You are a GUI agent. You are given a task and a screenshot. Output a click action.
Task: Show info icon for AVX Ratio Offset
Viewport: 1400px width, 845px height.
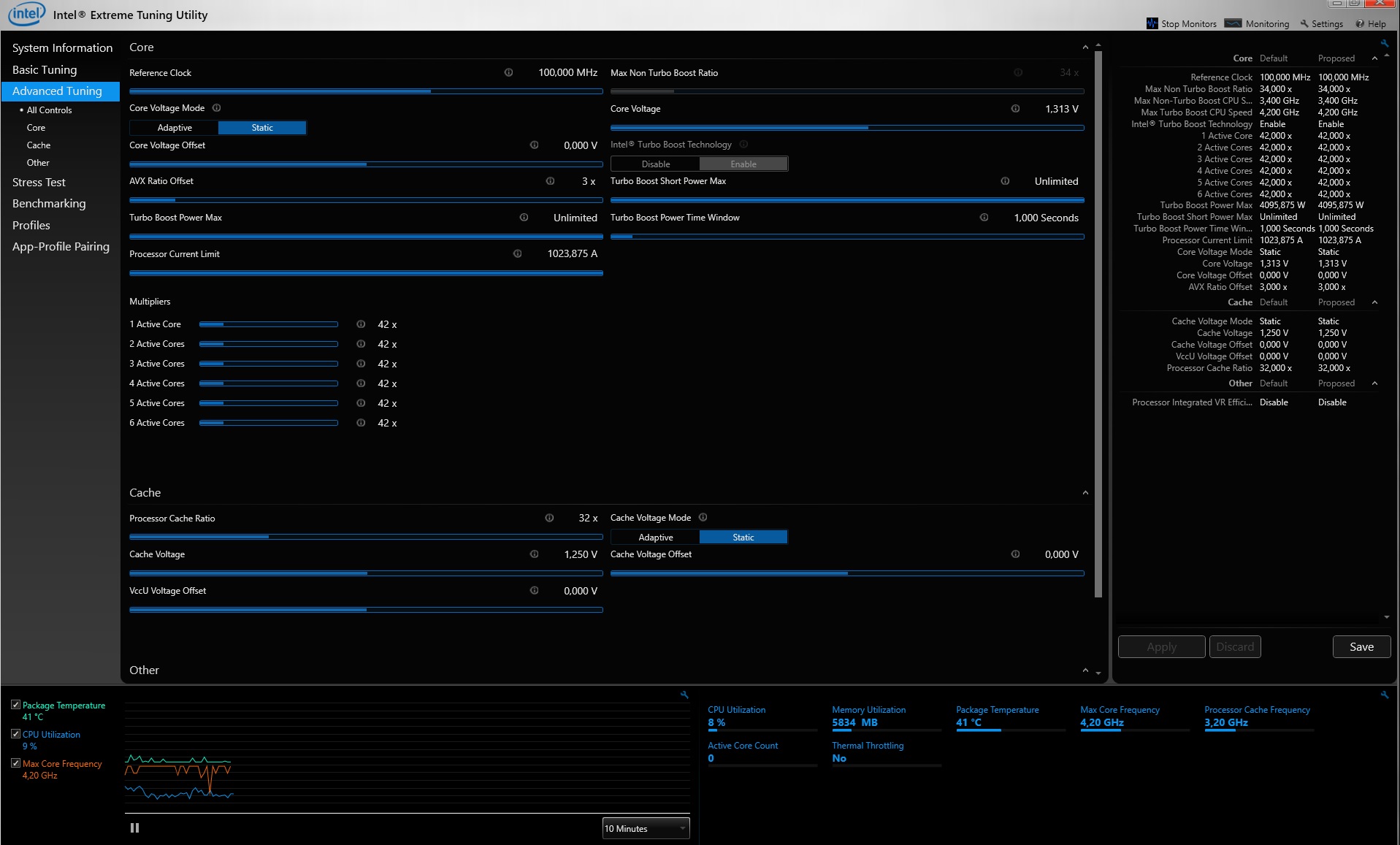(x=550, y=181)
